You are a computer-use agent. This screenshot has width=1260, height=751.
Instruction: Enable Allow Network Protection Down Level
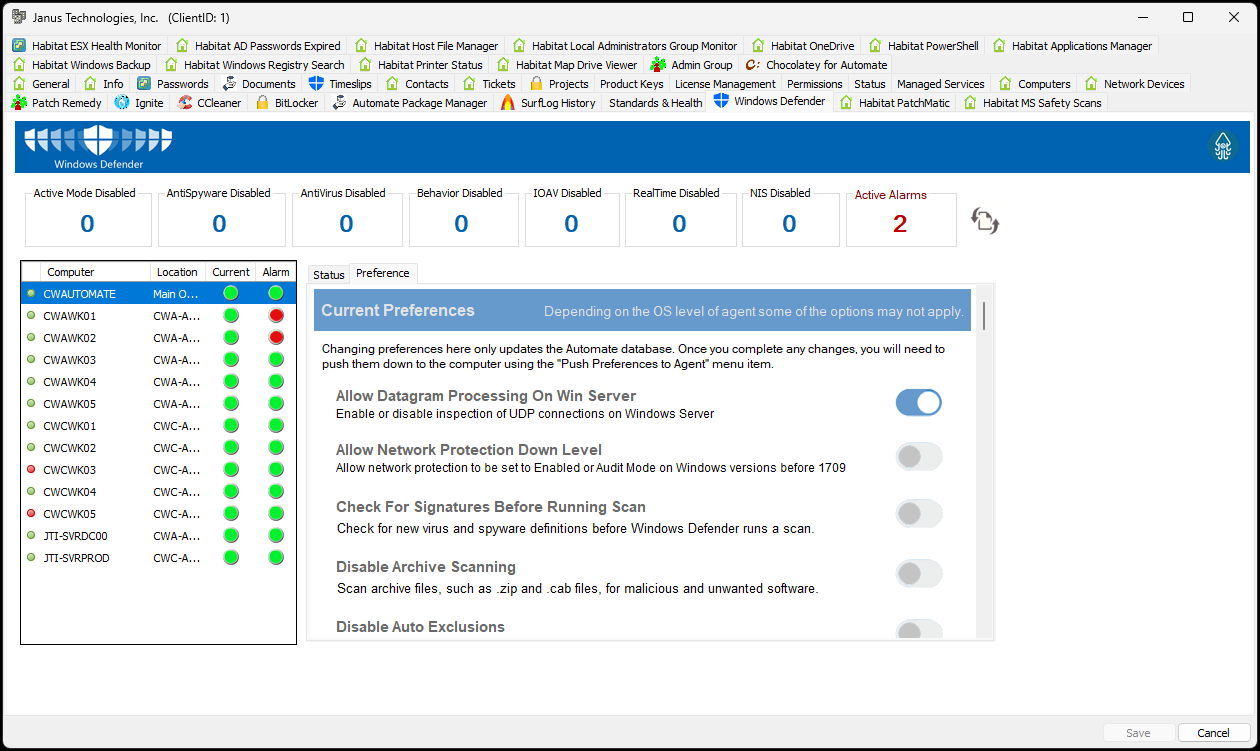pyautogui.click(x=919, y=457)
